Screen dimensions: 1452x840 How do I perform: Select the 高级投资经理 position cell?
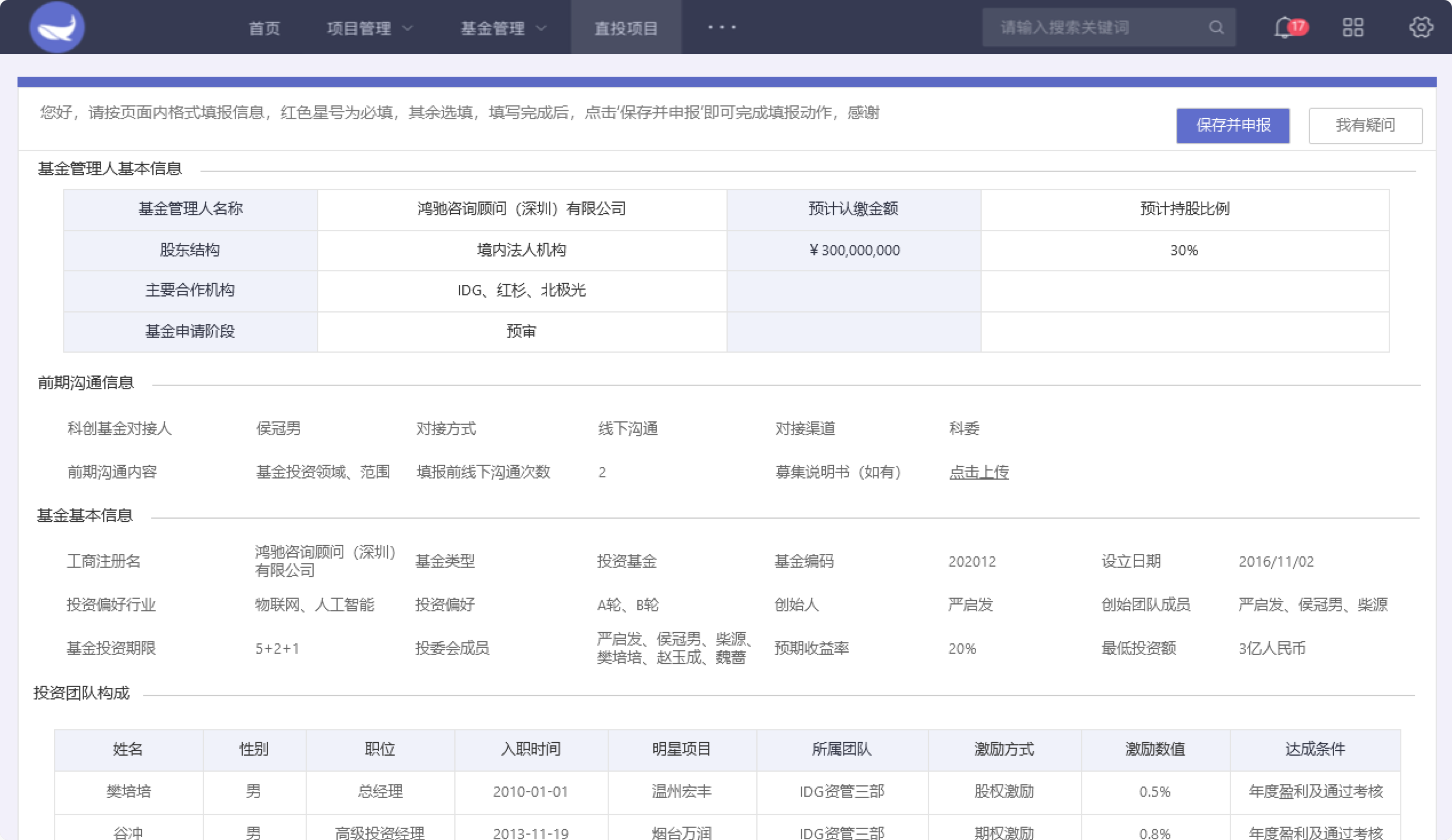[380, 828]
